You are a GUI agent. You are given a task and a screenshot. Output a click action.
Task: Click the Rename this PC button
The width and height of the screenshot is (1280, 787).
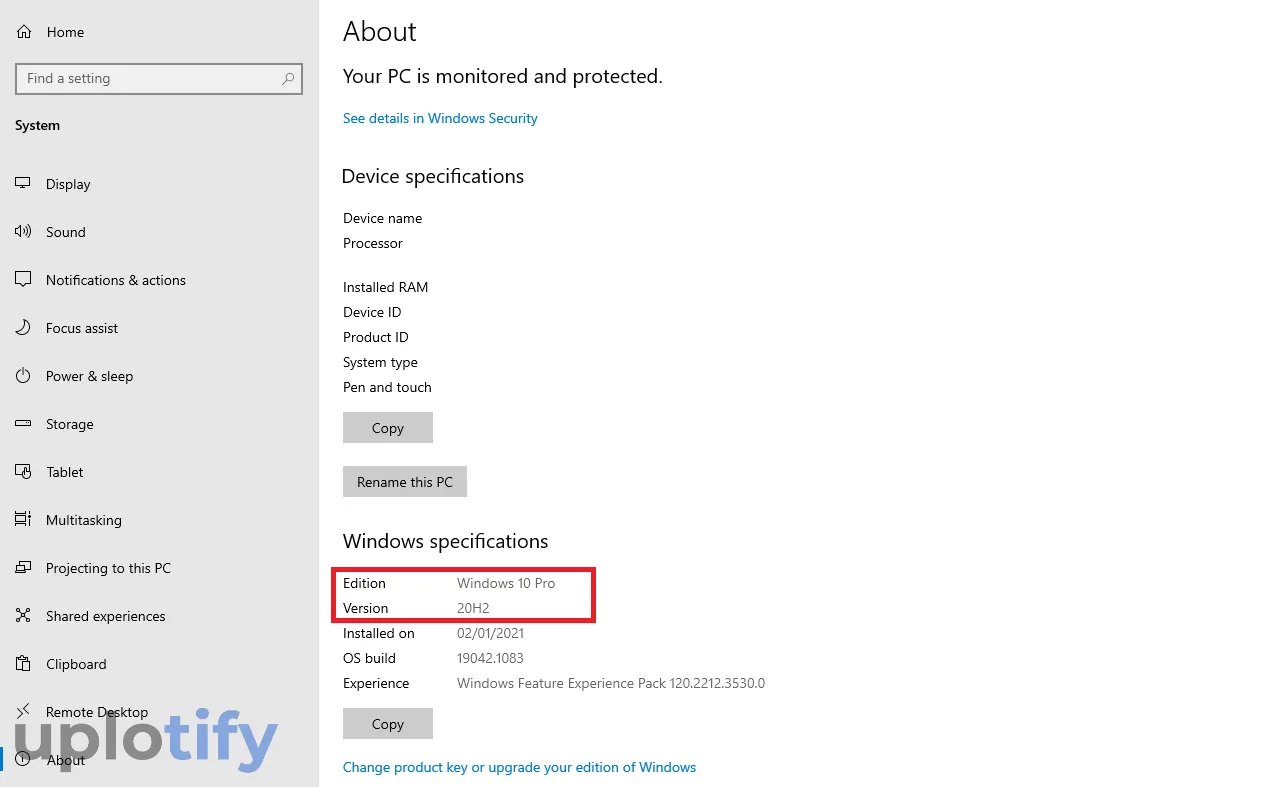(405, 482)
